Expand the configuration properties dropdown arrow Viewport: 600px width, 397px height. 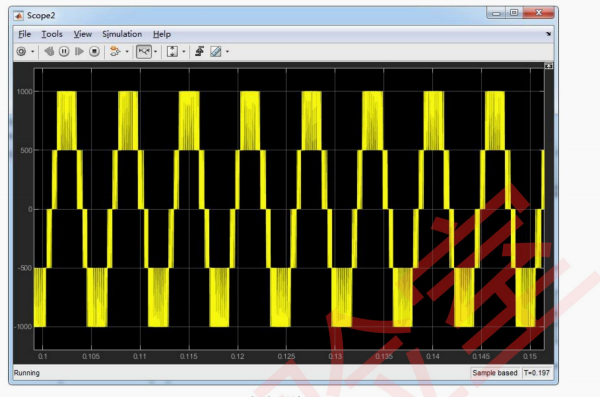click(x=33, y=51)
